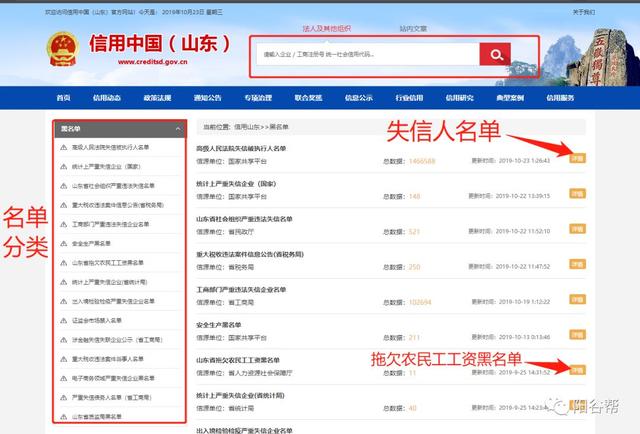640x434 pixels.
Task: Click the red search magnifier button
Action: point(495,54)
